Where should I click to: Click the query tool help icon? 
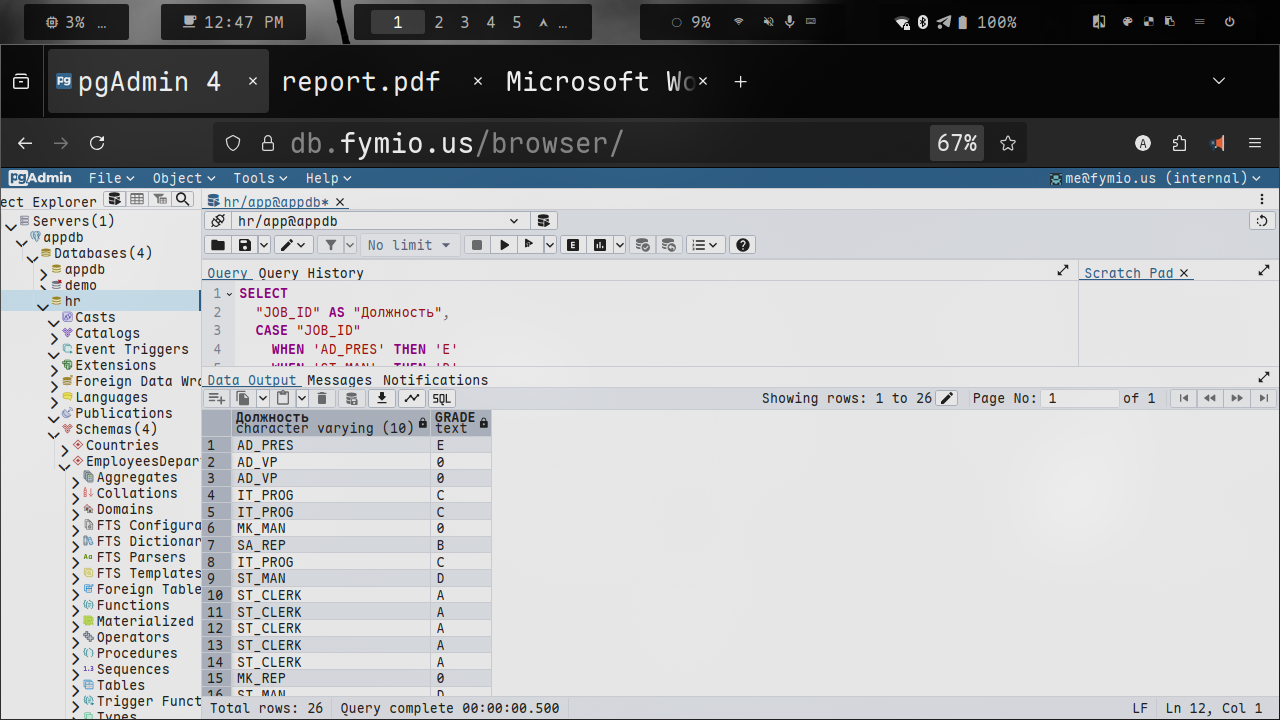[x=742, y=245]
